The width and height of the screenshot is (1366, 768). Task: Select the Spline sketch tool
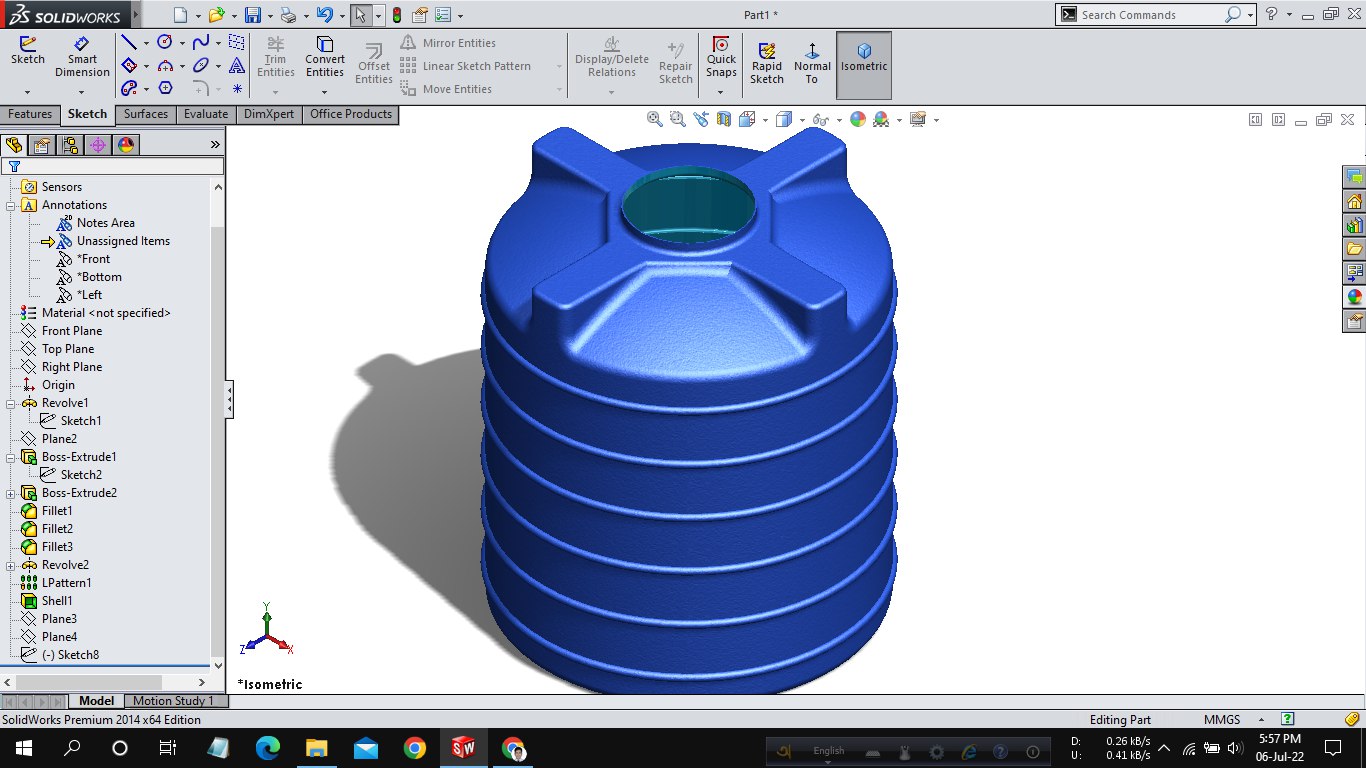(201, 42)
